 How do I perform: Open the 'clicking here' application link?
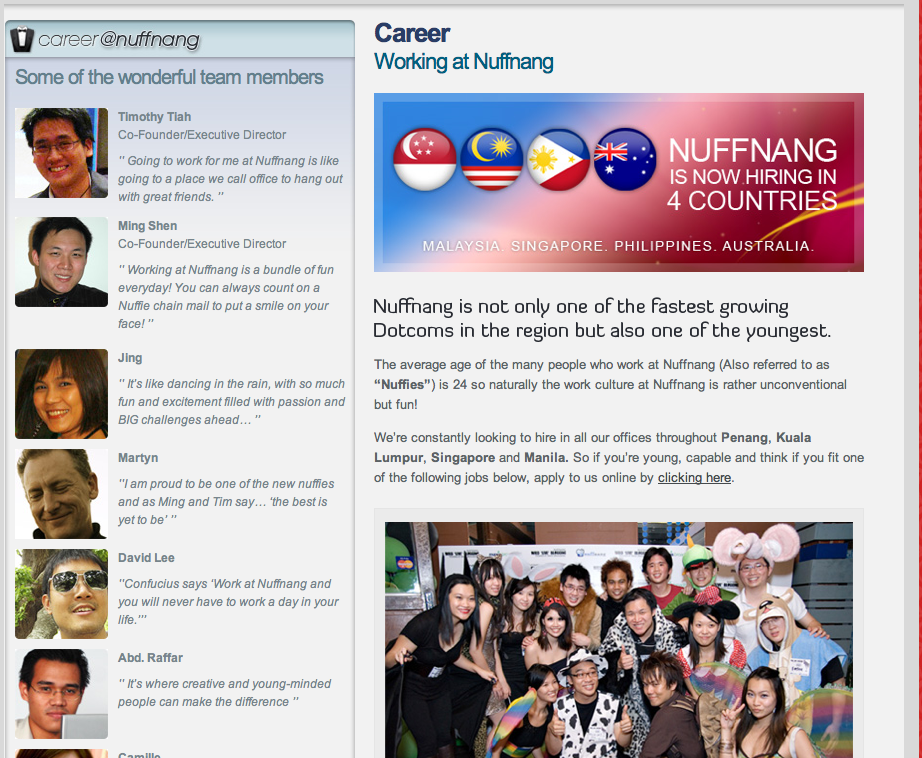point(694,477)
